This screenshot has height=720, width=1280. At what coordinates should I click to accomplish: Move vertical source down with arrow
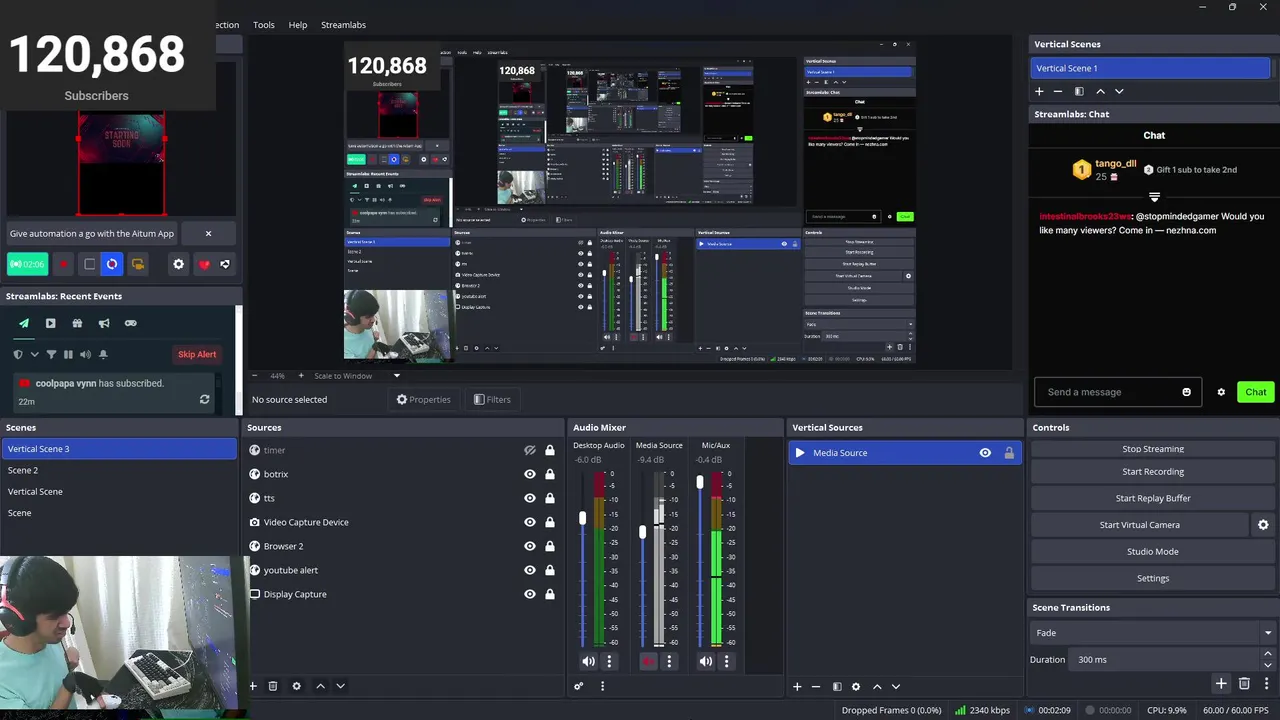click(896, 686)
